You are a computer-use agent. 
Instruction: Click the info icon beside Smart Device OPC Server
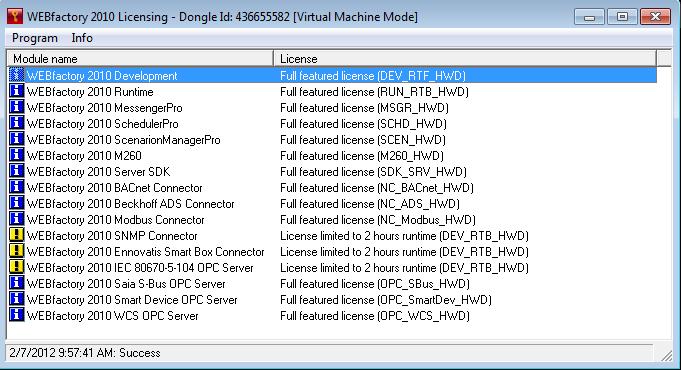(x=17, y=300)
